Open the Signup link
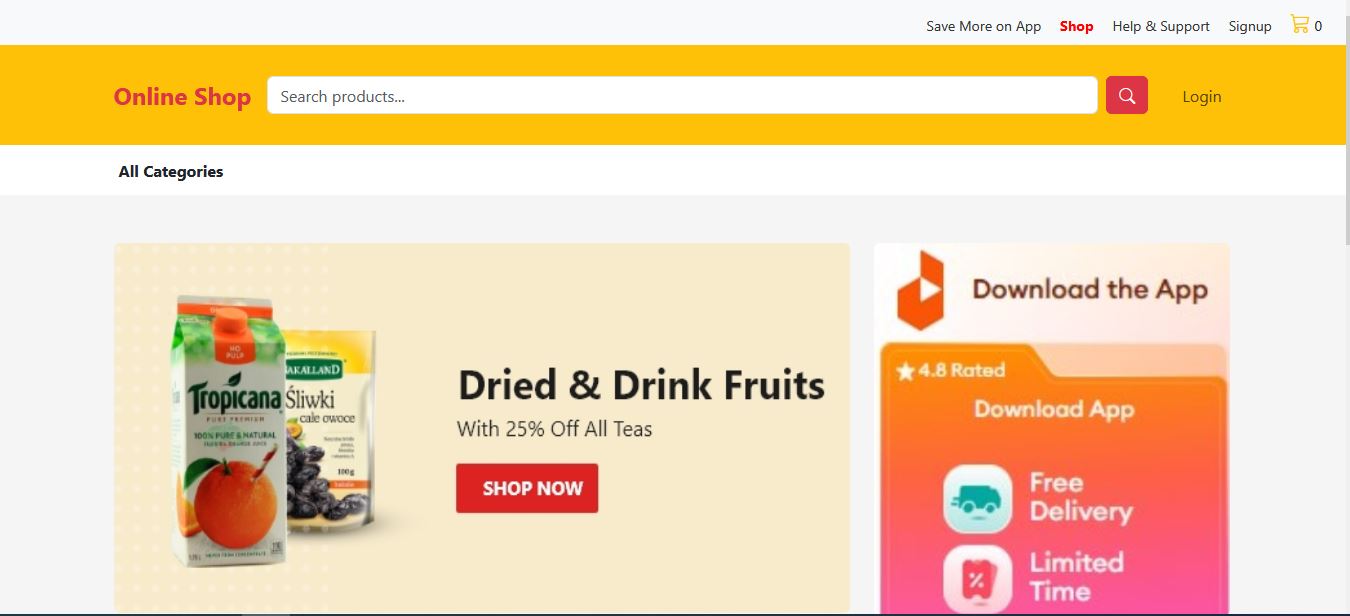The width and height of the screenshot is (1350, 616). (1250, 26)
